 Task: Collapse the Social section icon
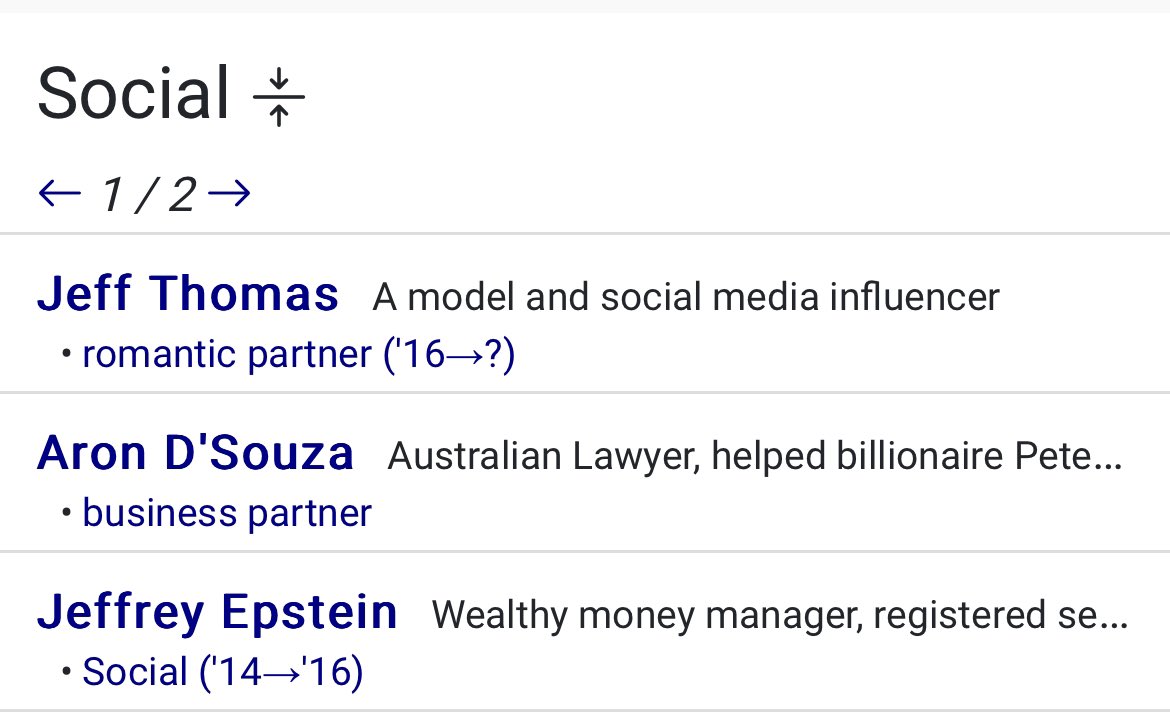tap(279, 97)
